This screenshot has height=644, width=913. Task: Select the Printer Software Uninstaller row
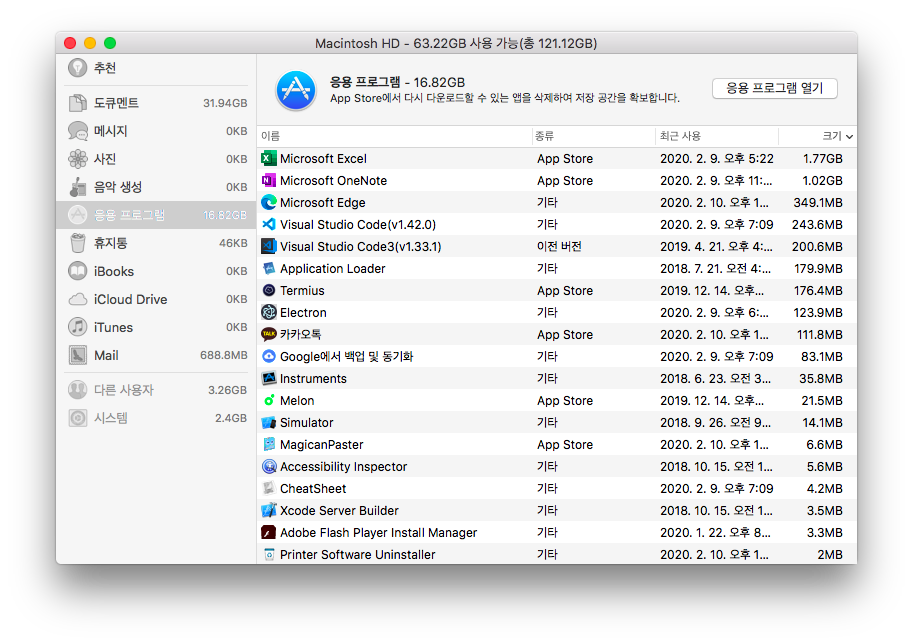click(x=557, y=554)
